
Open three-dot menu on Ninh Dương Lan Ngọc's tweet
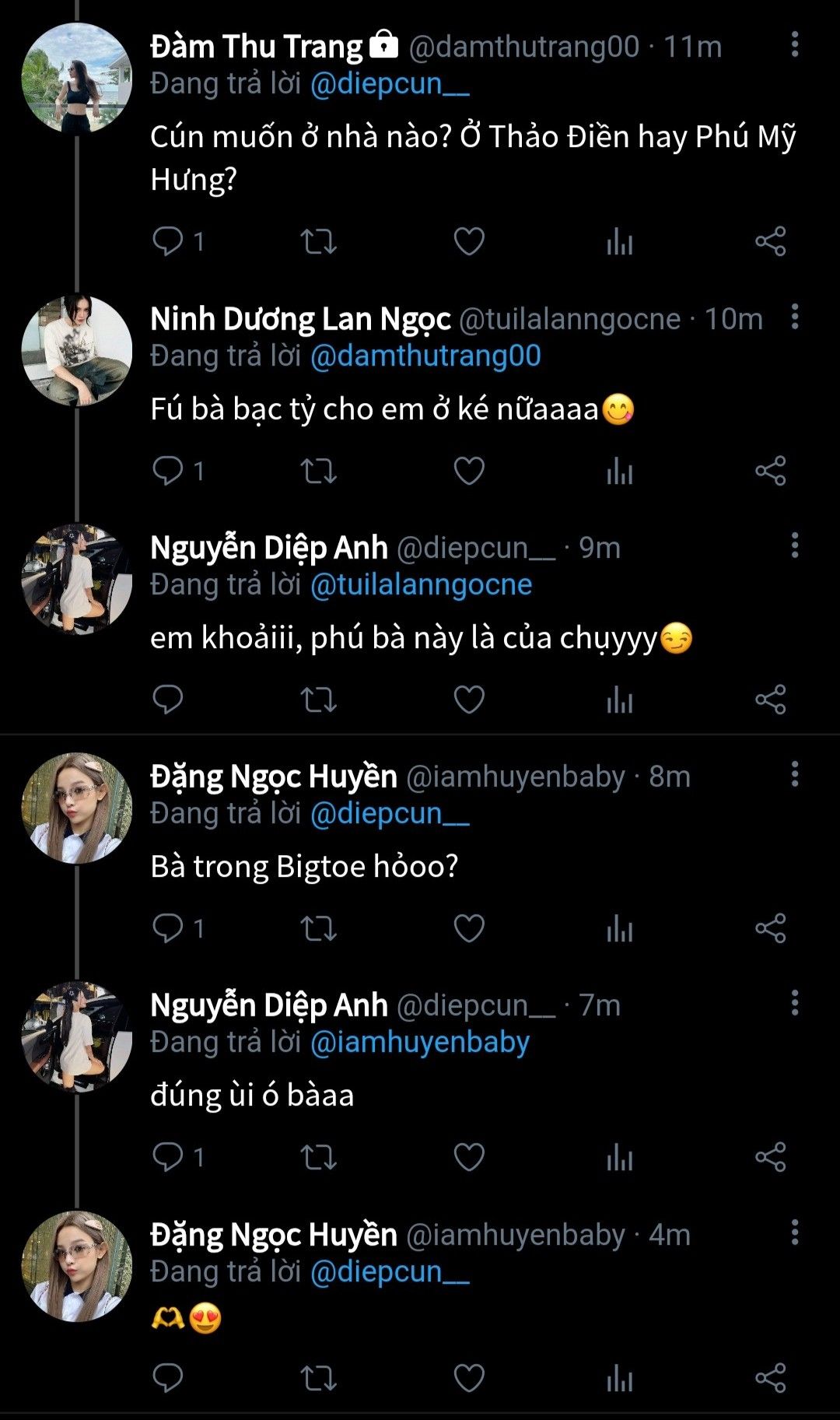click(x=794, y=317)
